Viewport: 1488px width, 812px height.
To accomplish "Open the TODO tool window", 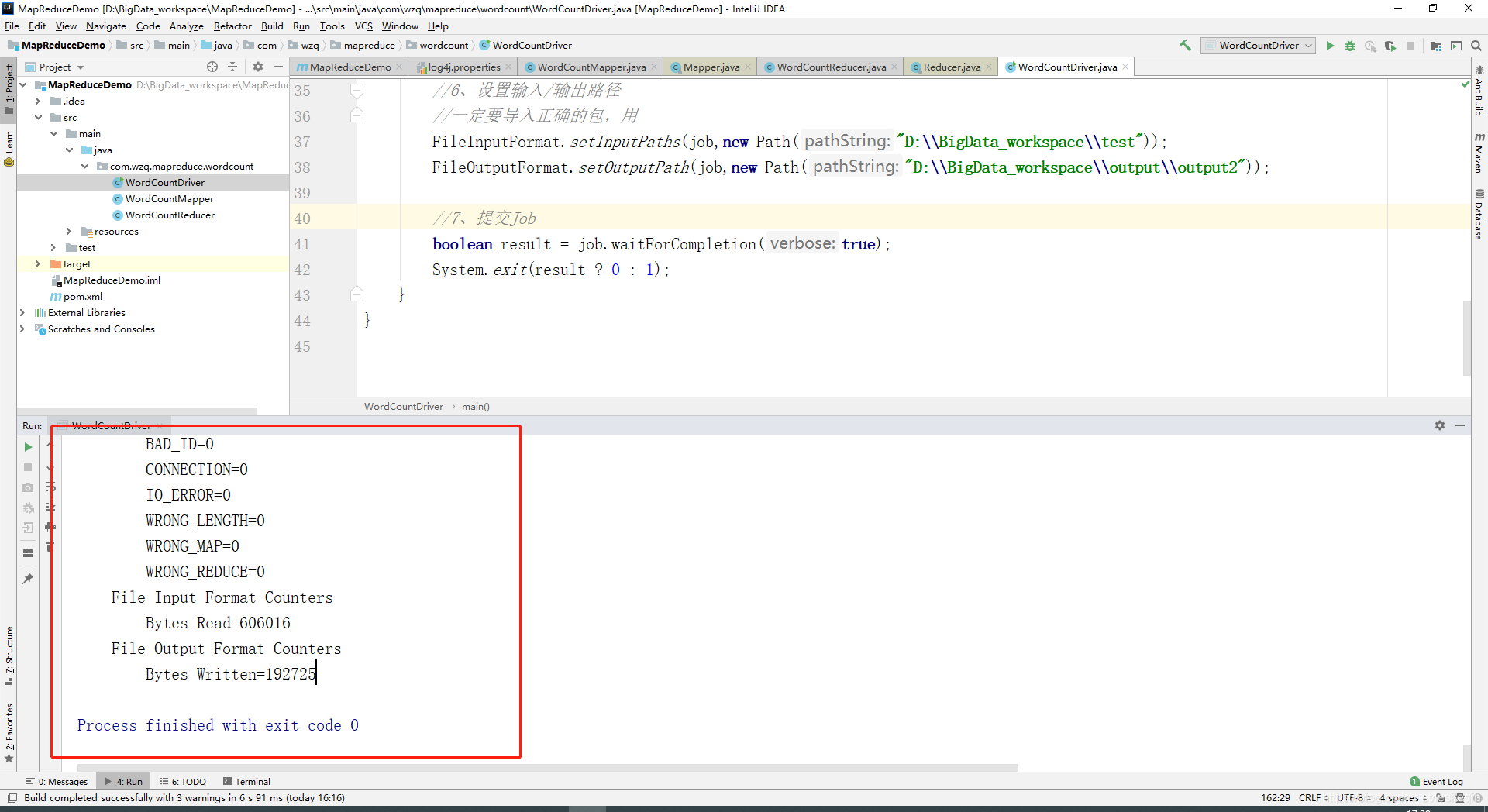I will [x=184, y=782].
